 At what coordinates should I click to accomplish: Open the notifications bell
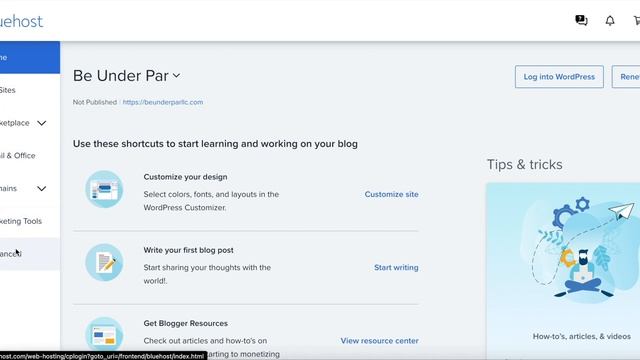tap(610, 20)
